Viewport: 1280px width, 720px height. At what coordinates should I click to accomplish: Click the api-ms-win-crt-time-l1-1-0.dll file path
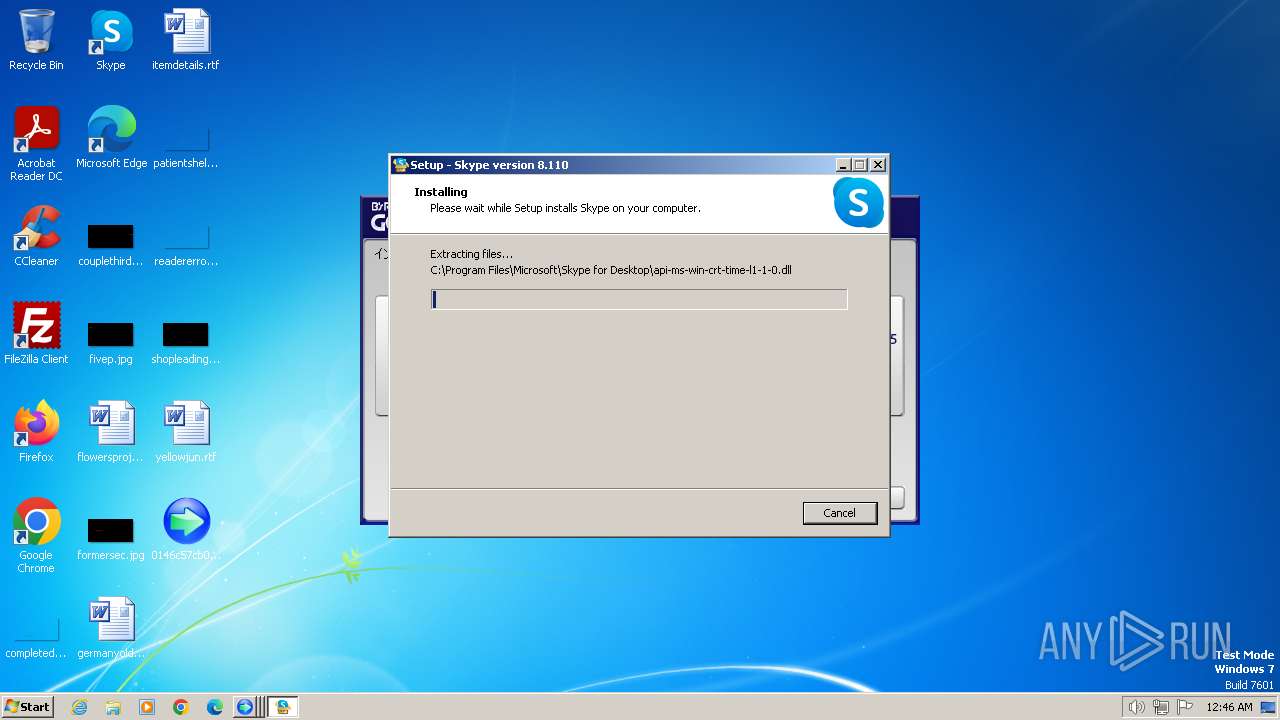pyautogui.click(x=611, y=270)
